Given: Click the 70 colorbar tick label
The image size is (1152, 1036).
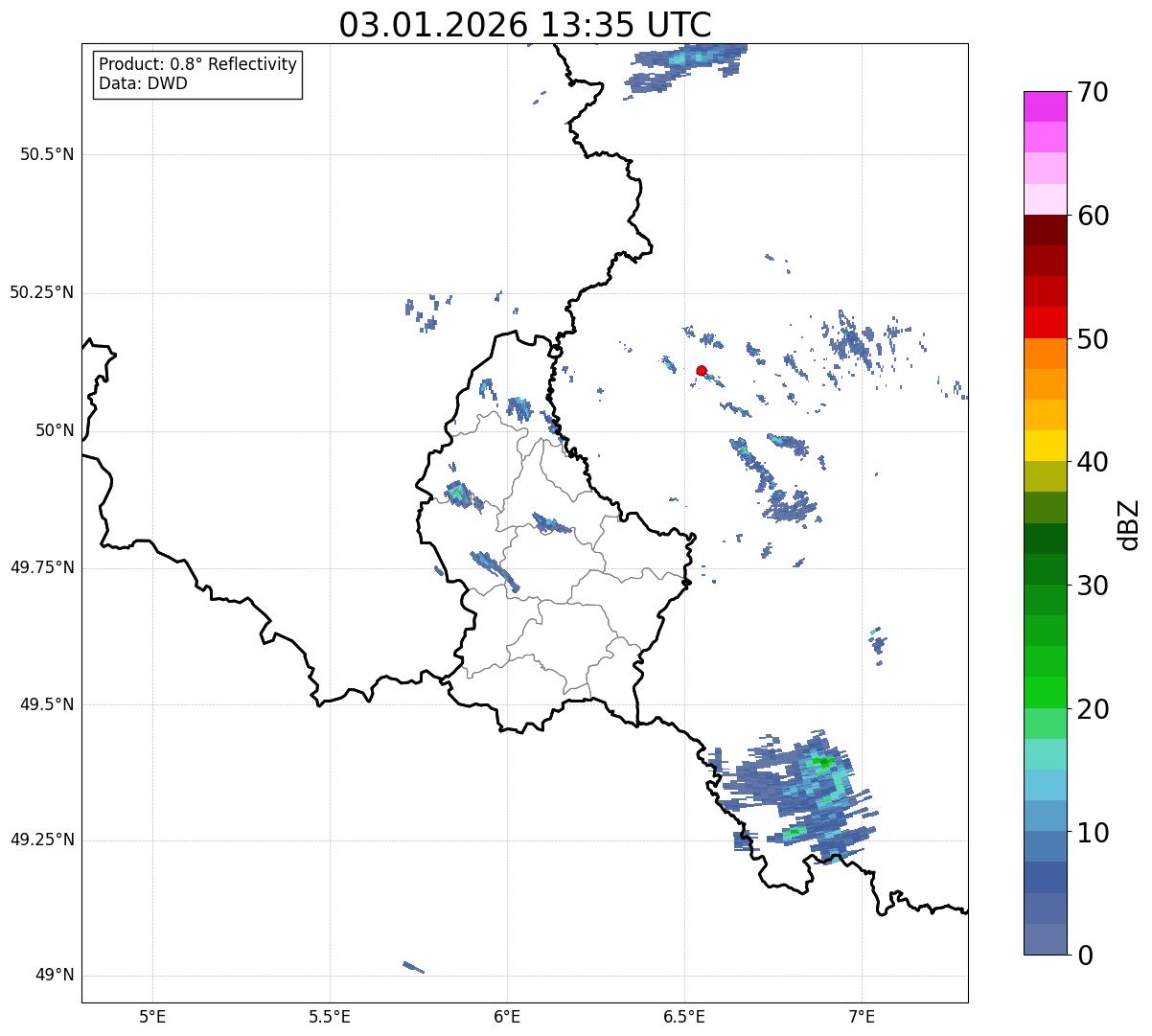Looking at the screenshot, I should [x=1093, y=92].
